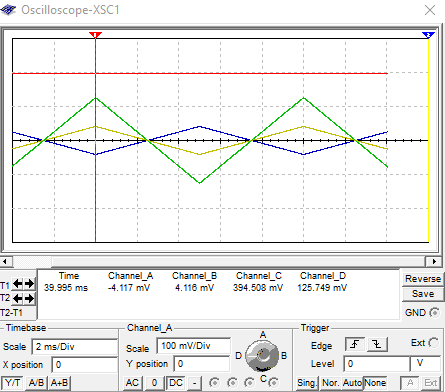Click trigger source A button
445x392 pixels.
(410, 383)
